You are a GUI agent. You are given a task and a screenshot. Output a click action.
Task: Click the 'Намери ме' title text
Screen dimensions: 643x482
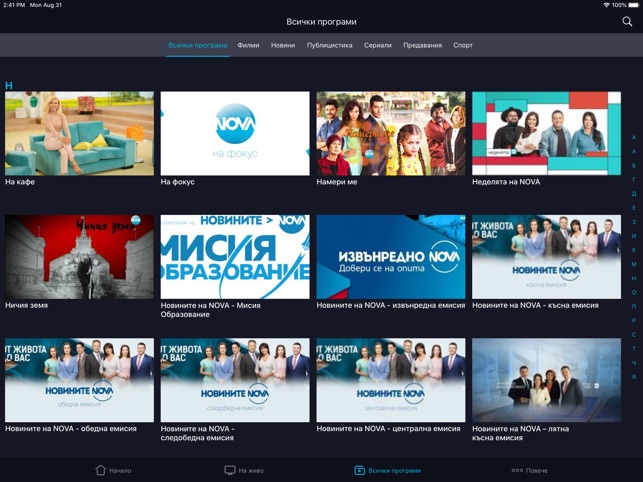click(x=337, y=182)
